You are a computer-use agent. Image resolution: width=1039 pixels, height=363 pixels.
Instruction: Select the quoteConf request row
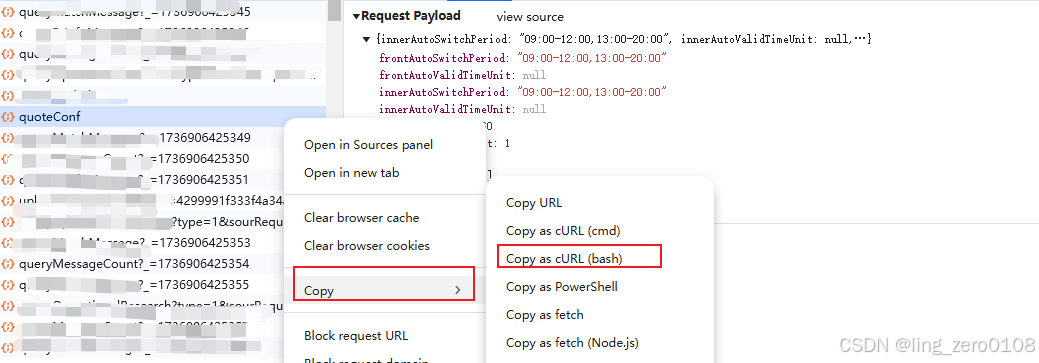[164, 117]
